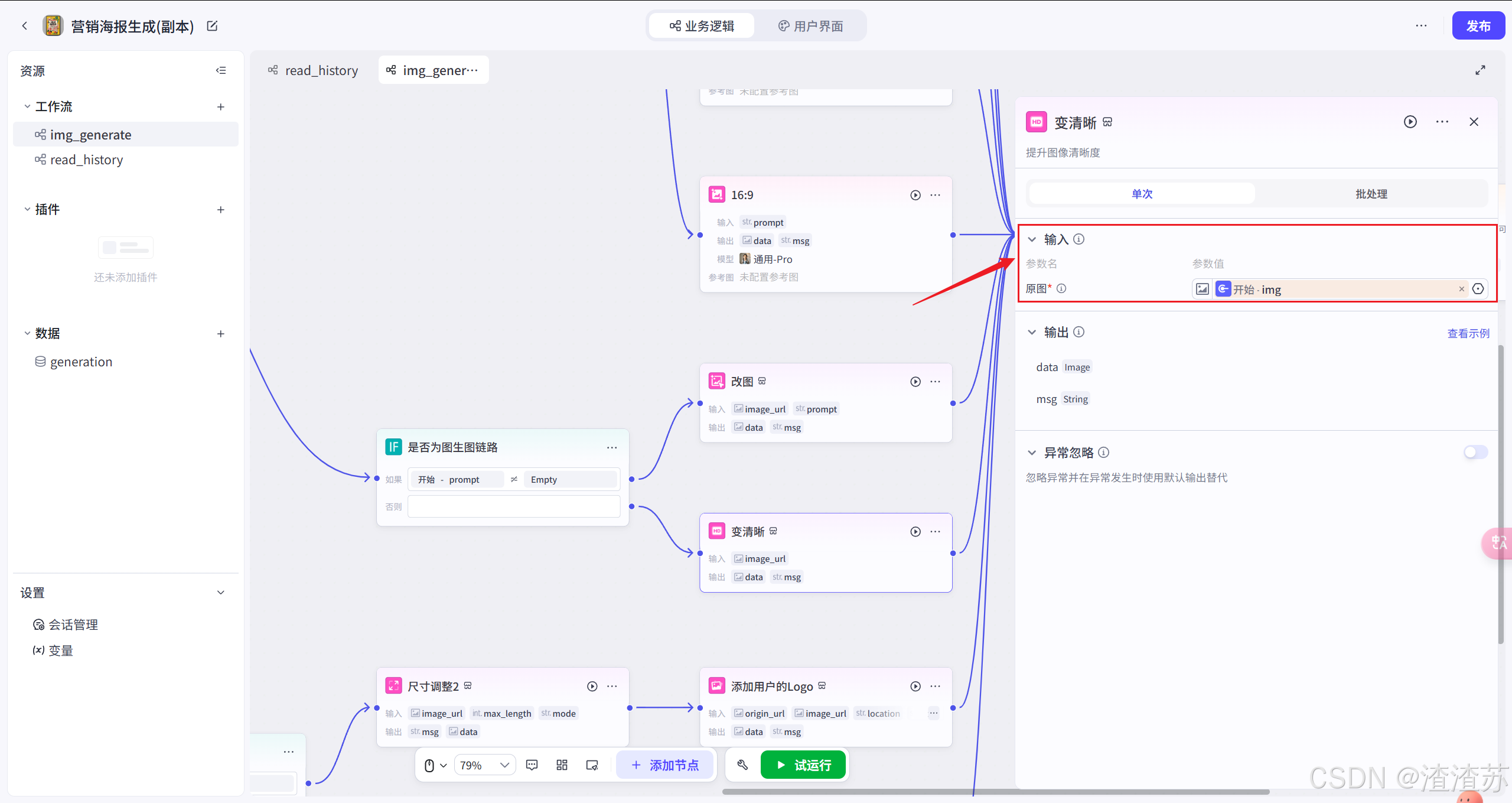
Task: Collapse the 输出 section
Action: [x=1032, y=332]
